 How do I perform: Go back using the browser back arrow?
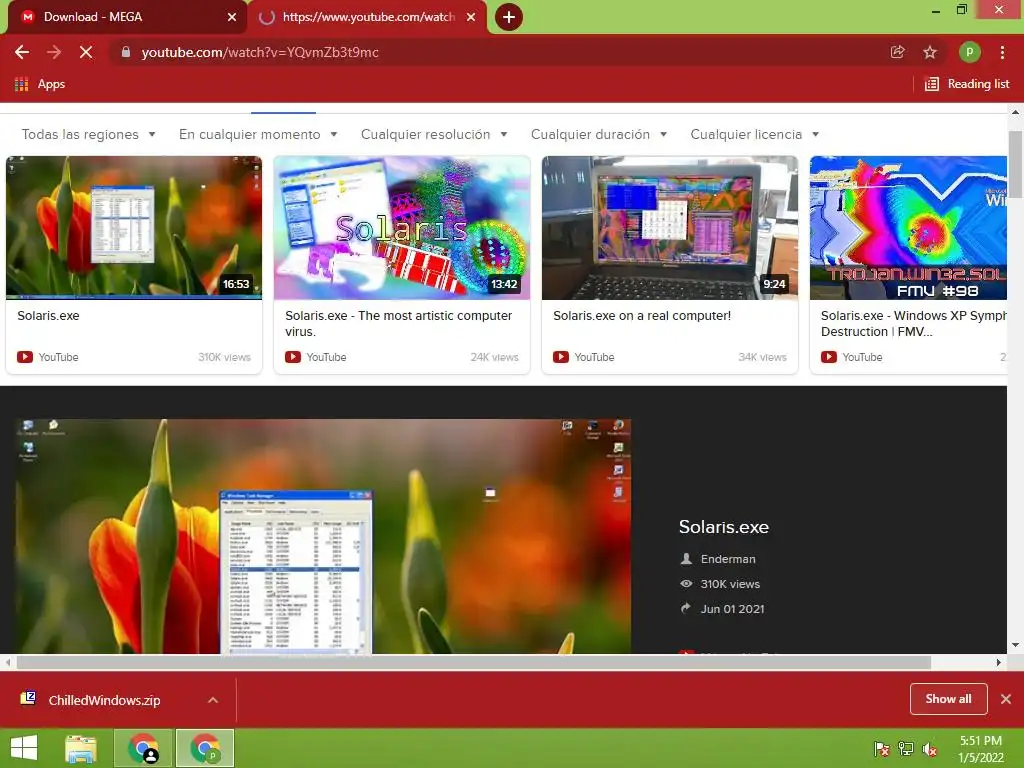22,52
